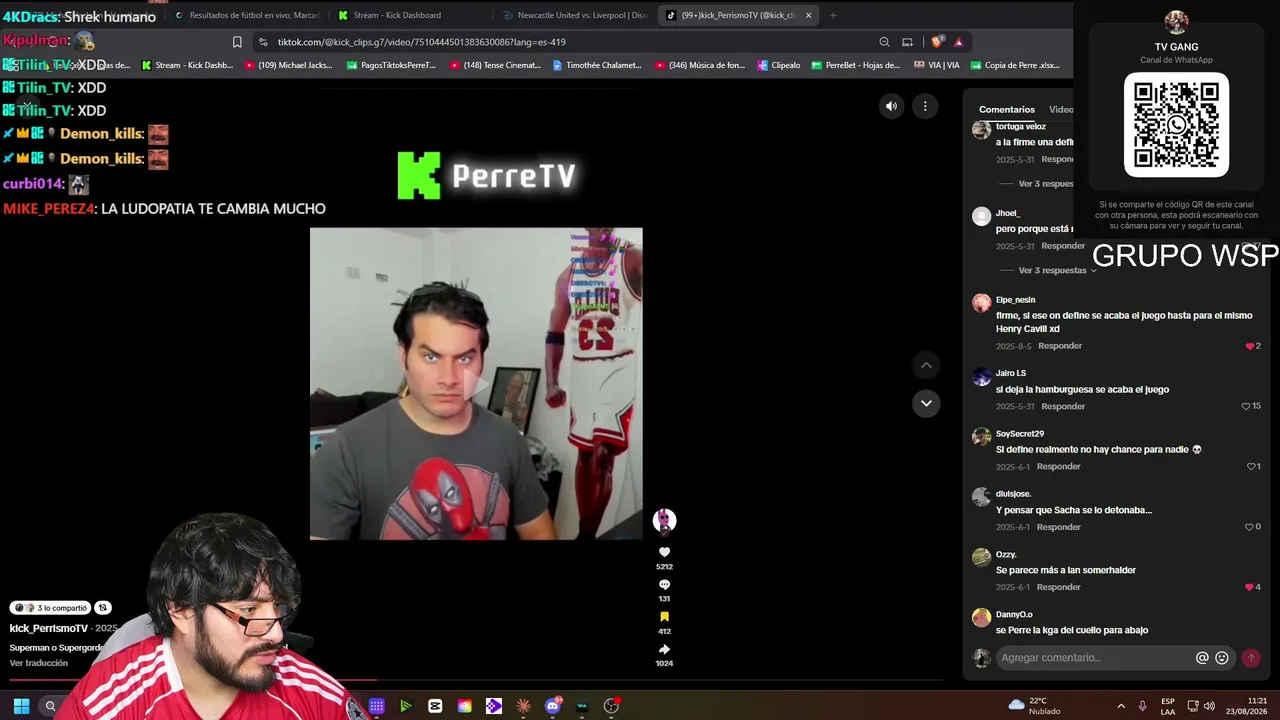
Task: Open Elpe_nesin's profile avatar
Action: (x=982, y=303)
